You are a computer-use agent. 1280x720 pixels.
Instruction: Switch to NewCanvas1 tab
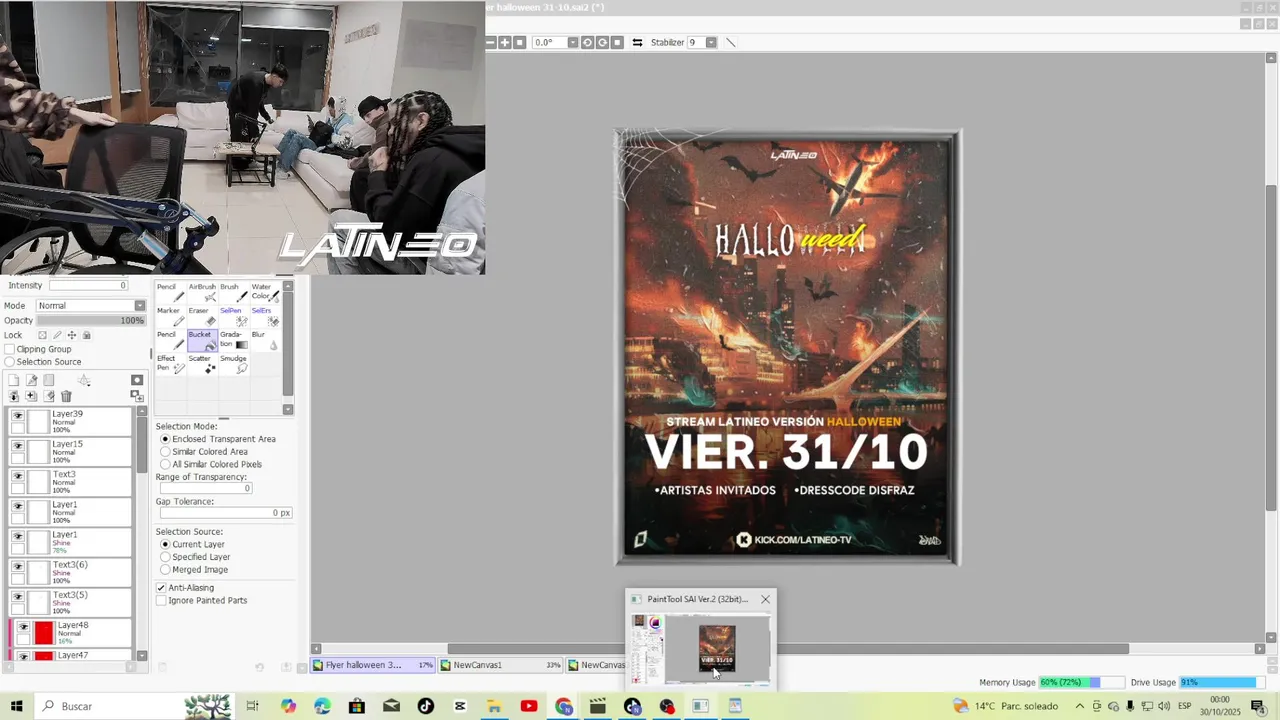pos(502,665)
